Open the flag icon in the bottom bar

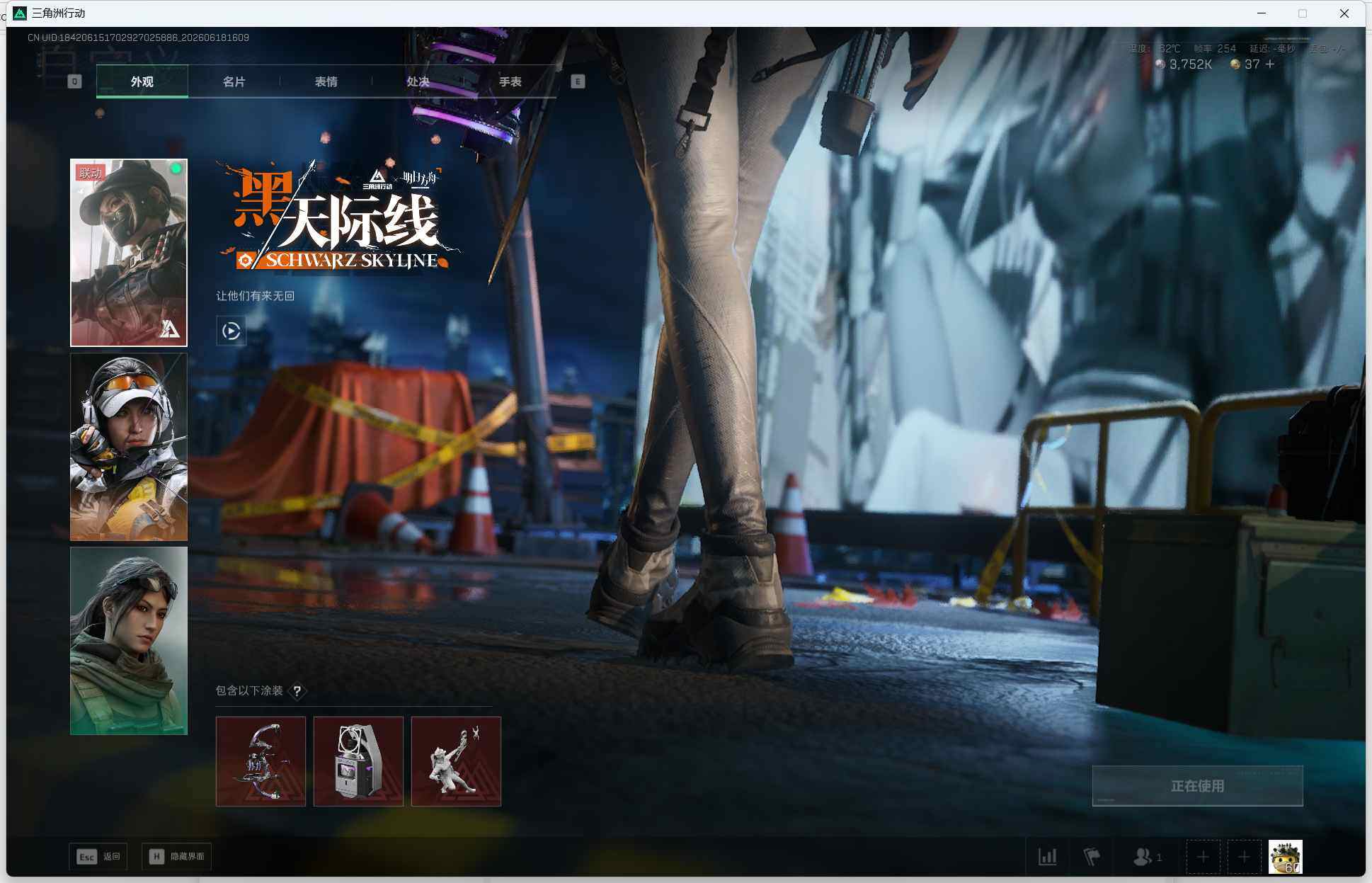coord(1092,858)
